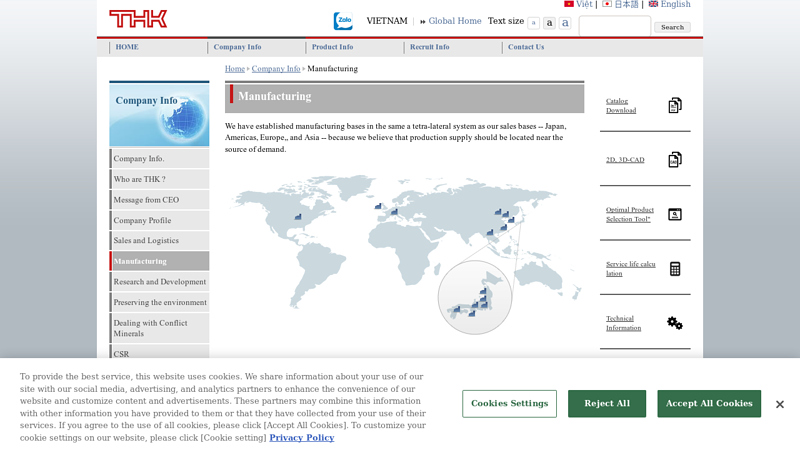The width and height of the screenshot is (800, 450).
Task: Switch language to 日本語
Action: point(626,4)
